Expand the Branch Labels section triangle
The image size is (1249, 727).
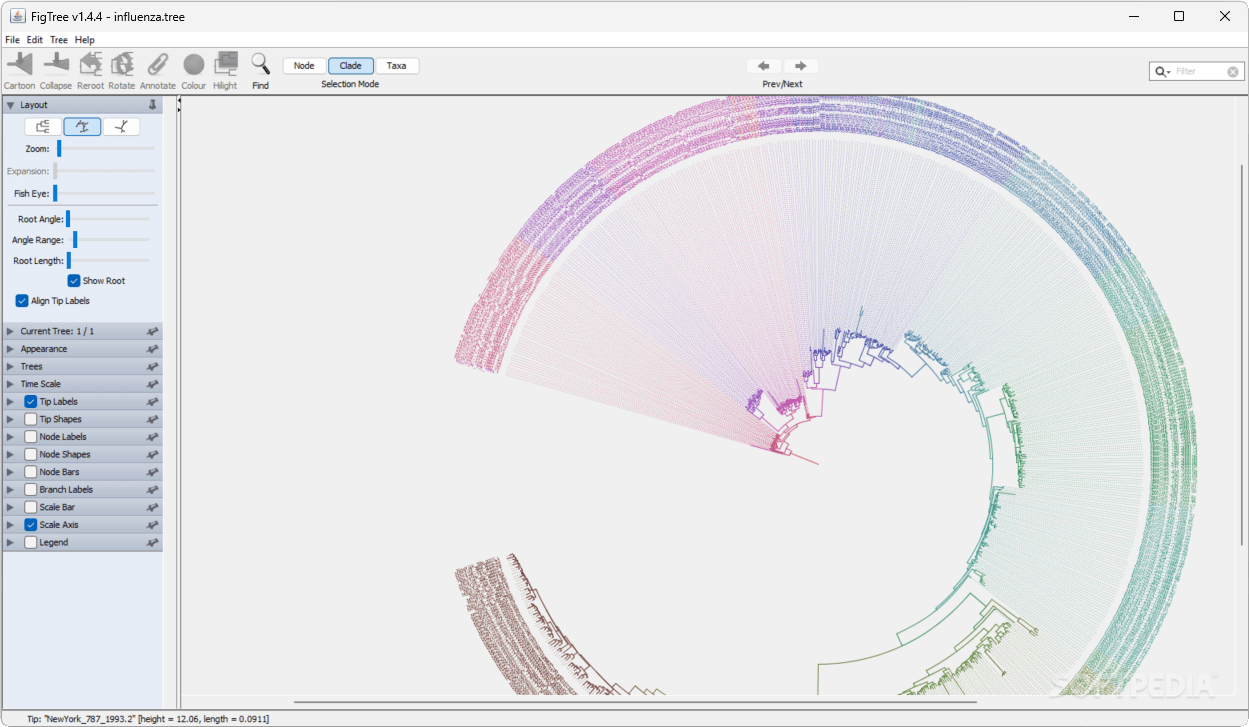[11, 489]
